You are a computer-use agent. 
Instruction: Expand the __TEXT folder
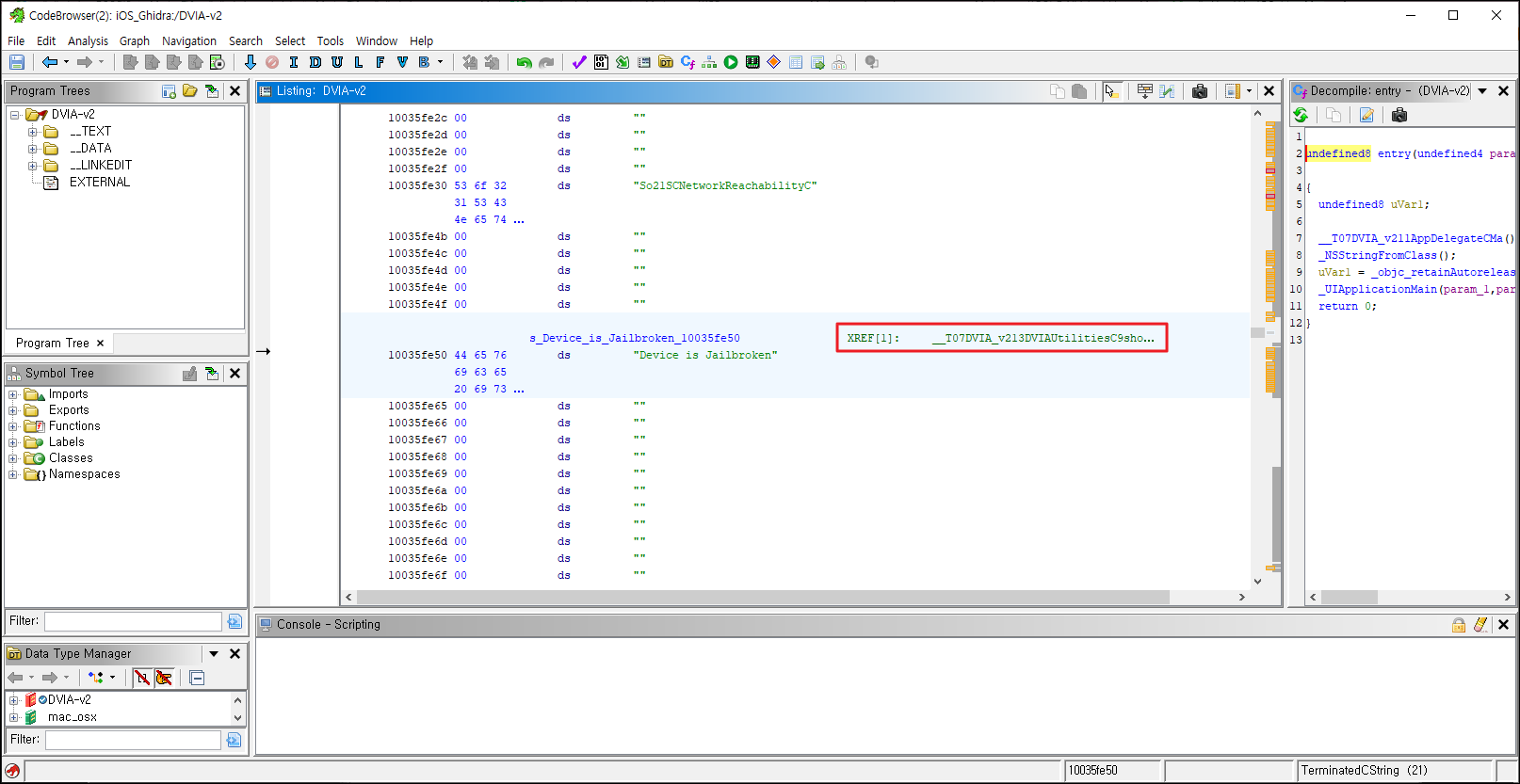point(33,132)
